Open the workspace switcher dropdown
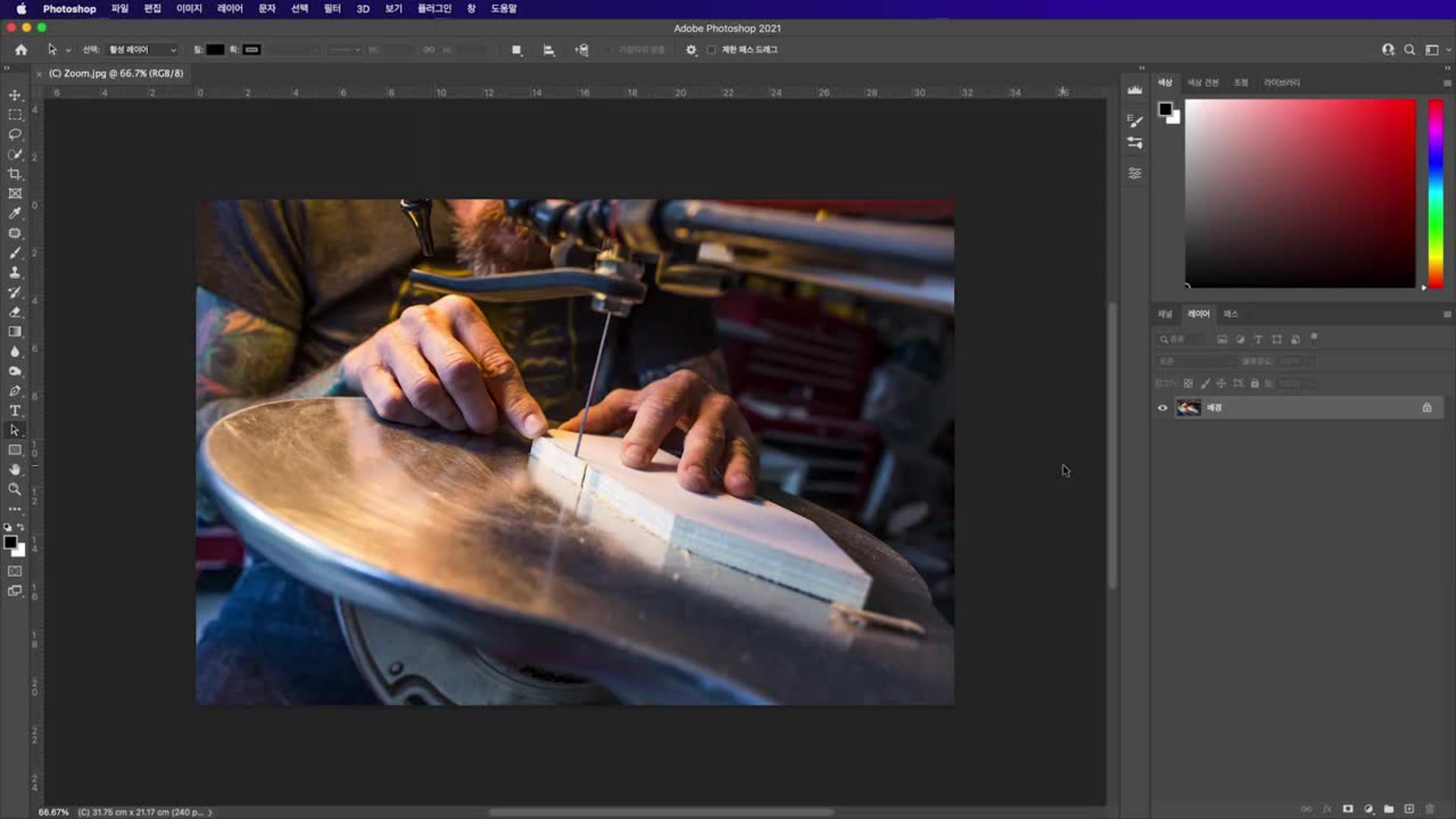This screenshot has height=819, width=1456. click(1436, 50)
